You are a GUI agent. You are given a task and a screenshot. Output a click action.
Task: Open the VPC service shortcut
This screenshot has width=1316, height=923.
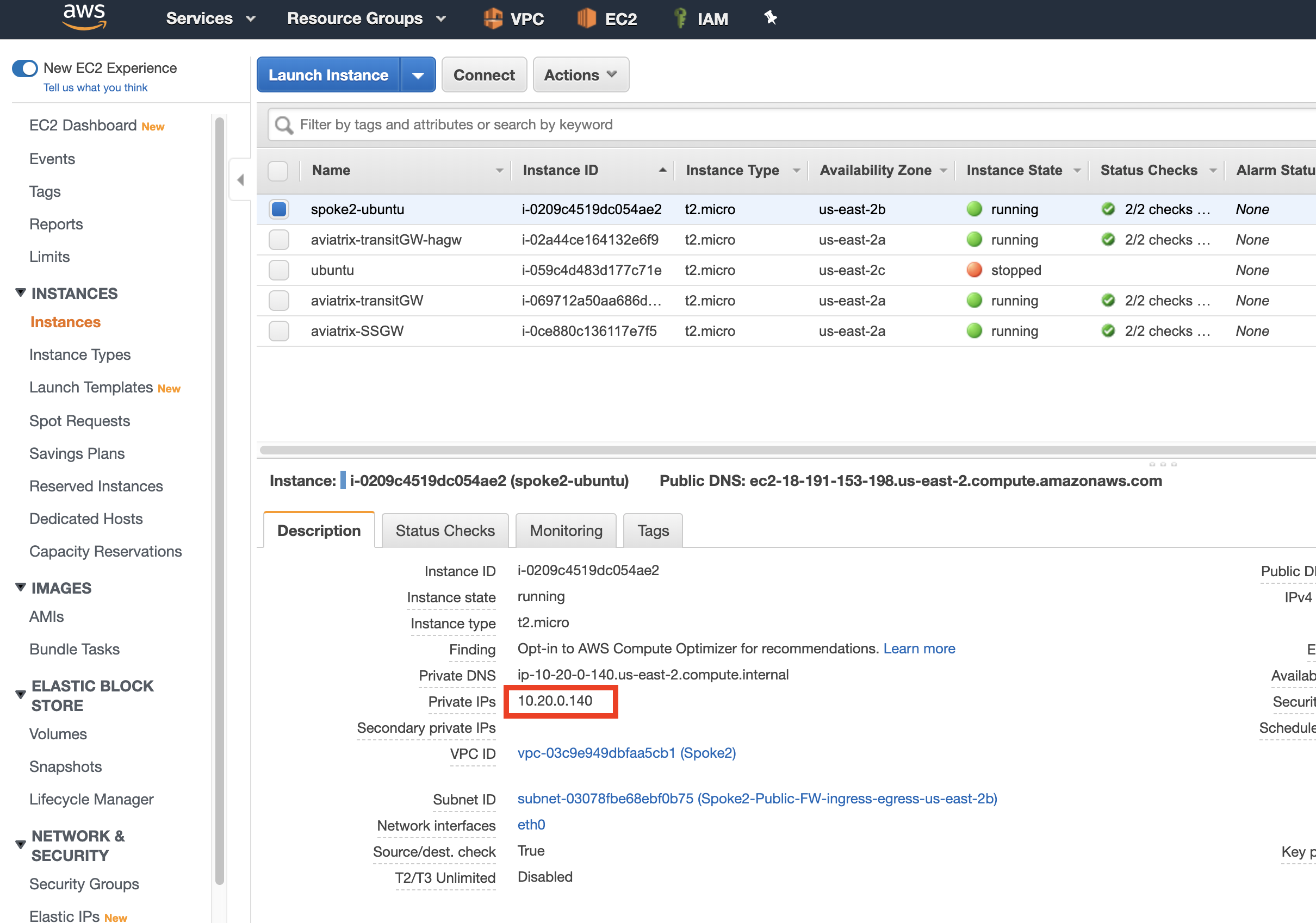pyautogui.click(x=513, y=19)
